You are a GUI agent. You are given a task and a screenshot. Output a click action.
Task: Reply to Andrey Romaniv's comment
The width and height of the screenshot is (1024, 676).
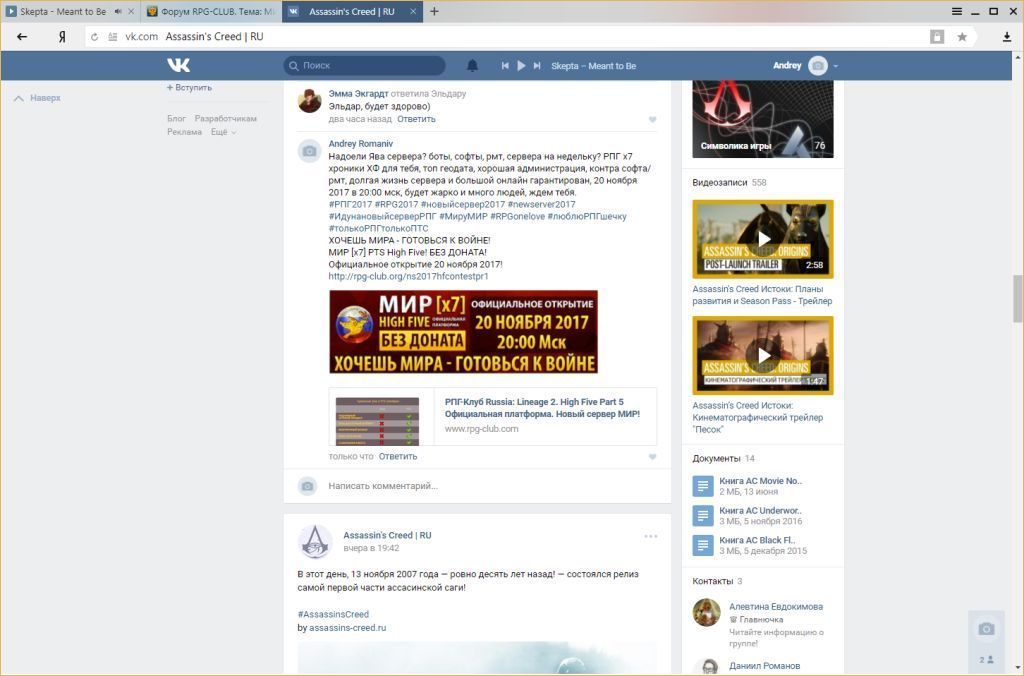398,457
